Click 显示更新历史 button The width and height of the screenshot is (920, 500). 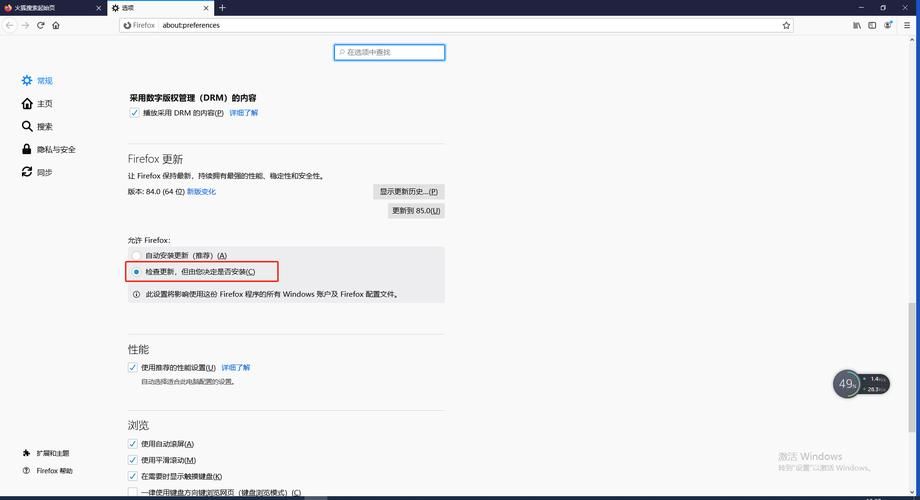click(408, 191)
